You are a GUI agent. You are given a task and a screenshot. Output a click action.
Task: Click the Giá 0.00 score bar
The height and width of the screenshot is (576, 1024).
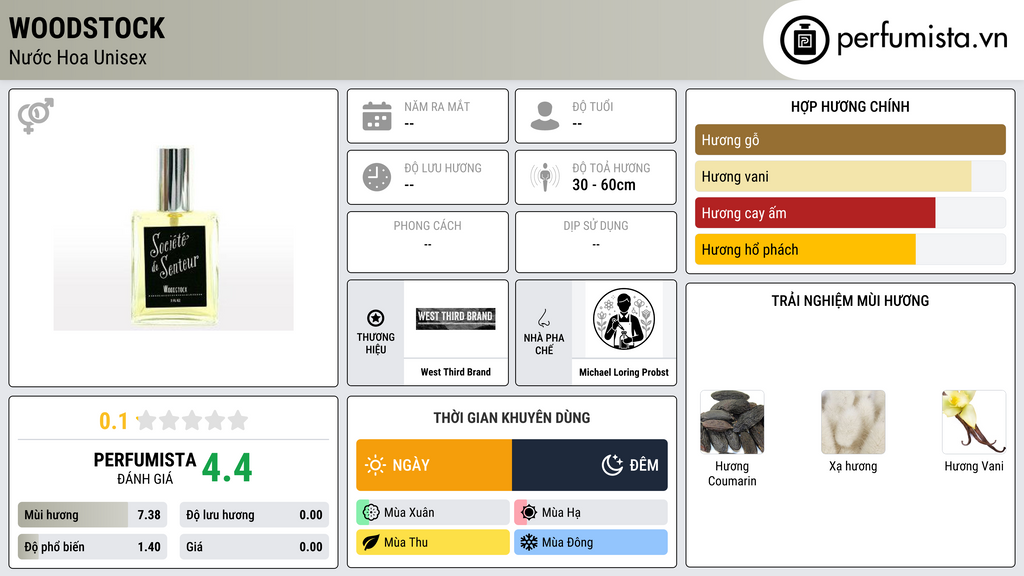(x=254, y=547)
